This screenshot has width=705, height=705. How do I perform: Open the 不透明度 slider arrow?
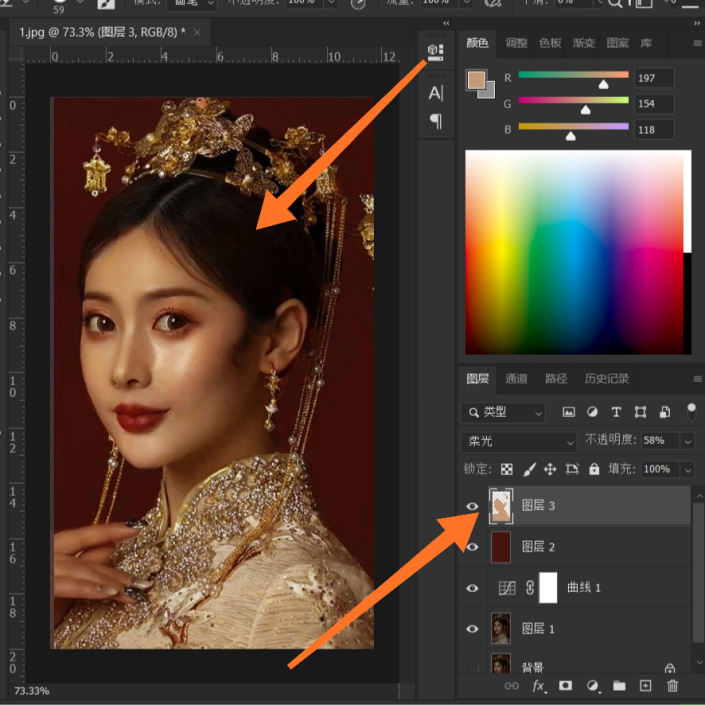pyautogui.click(x=688, y=441)
